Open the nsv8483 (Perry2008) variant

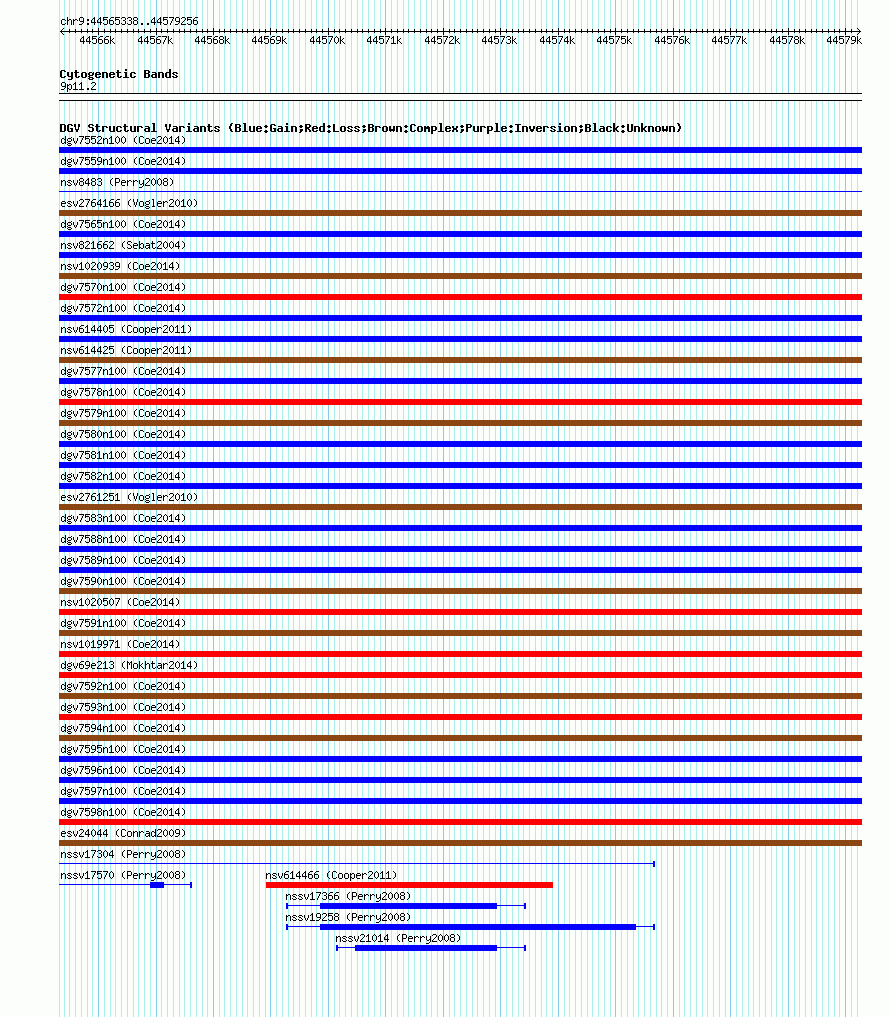click(x=117, y=182)
